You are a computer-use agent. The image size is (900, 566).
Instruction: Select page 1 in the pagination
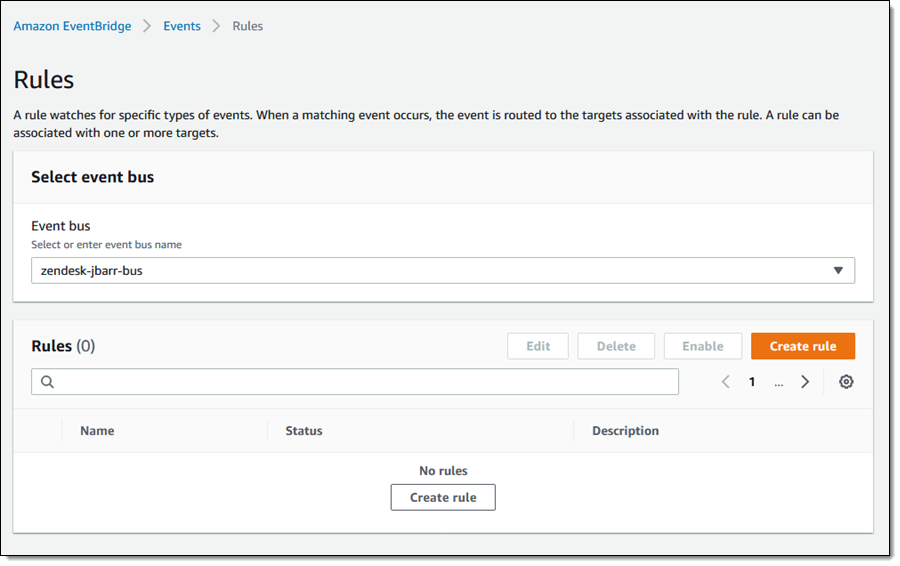point(752,382)
